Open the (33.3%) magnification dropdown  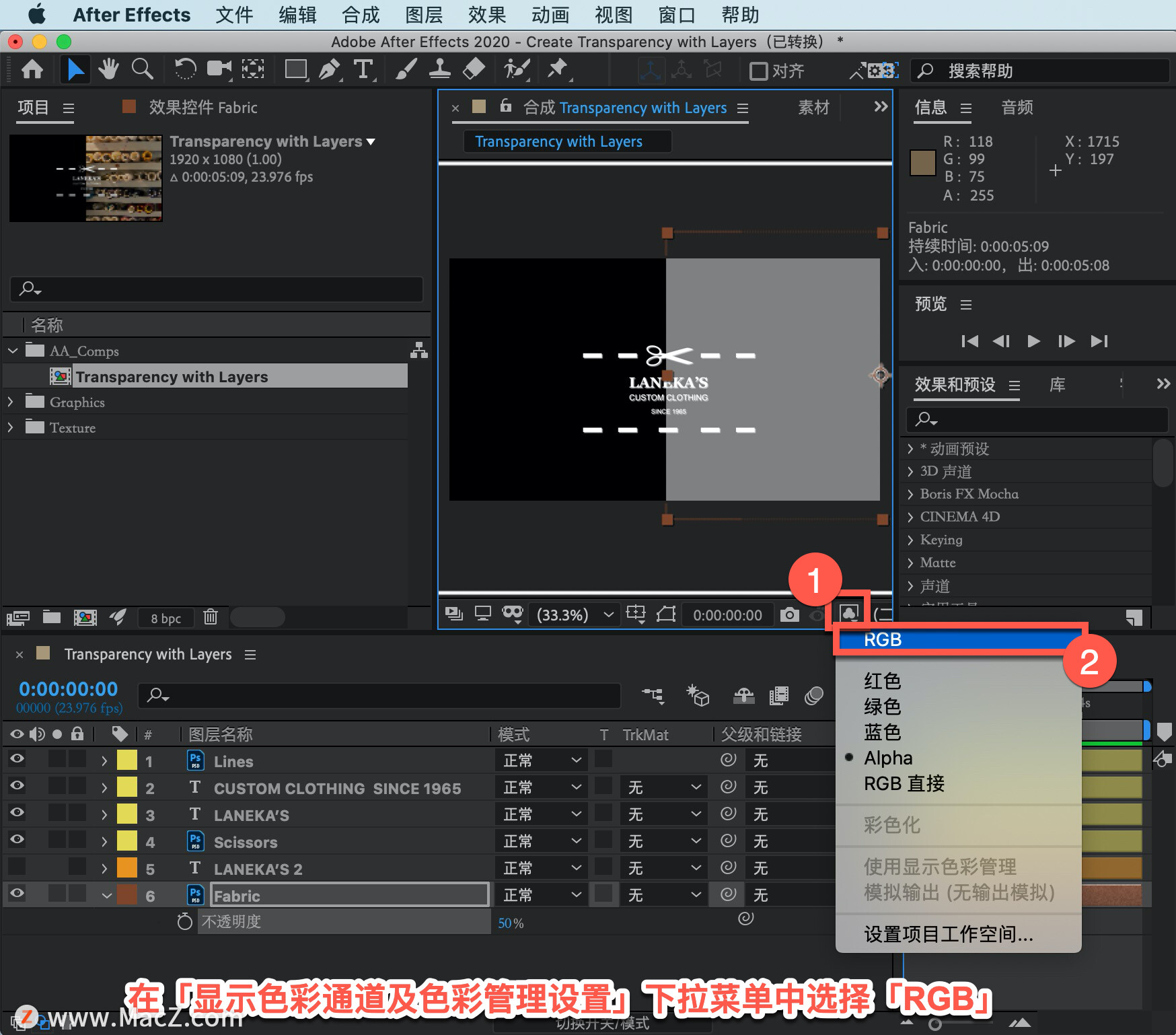(574, 614)
